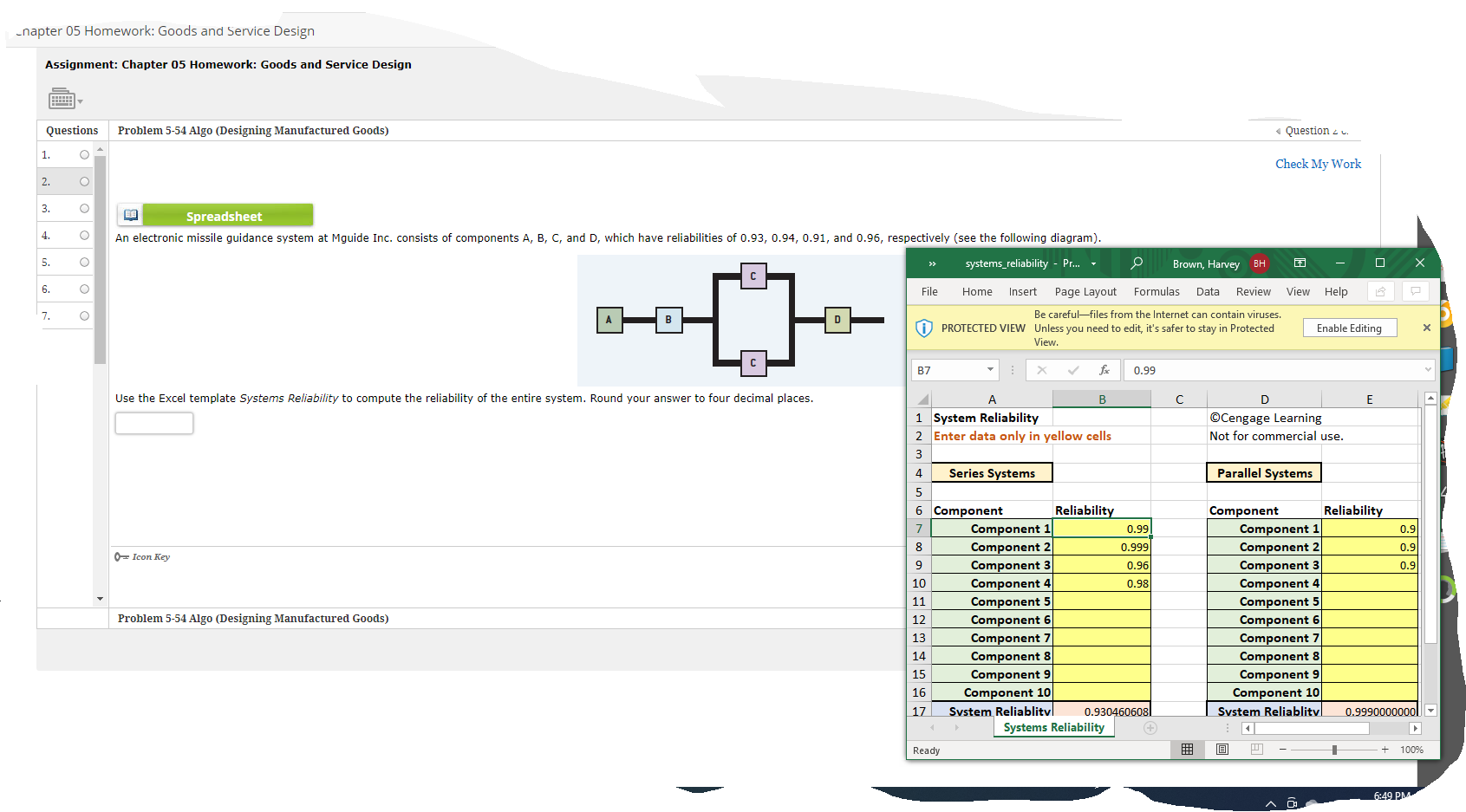Open Excel ribbon display options icon
The width and height of the screenshot is (1466, 812).
coord(1300,263)
